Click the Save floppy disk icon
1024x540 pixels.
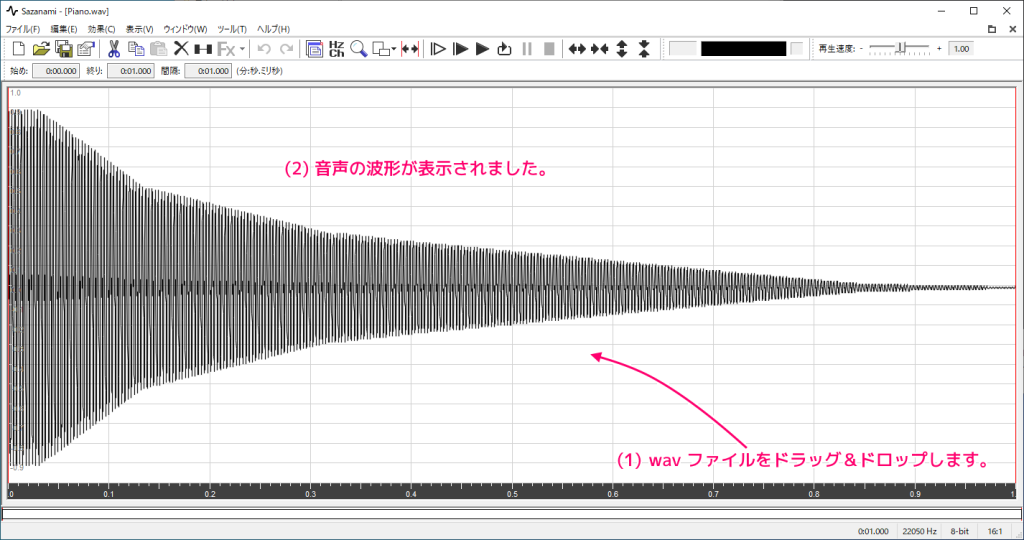[x=63, y=48]
